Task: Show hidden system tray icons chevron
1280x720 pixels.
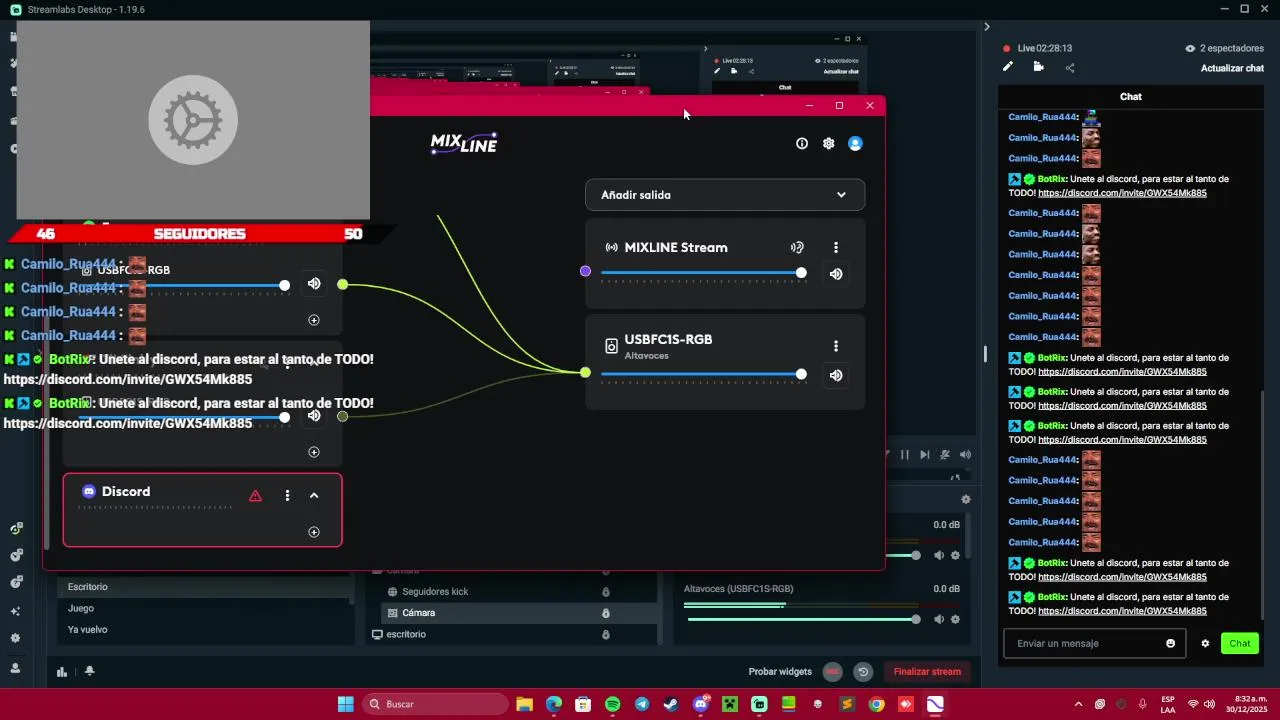Action: 1078,704
